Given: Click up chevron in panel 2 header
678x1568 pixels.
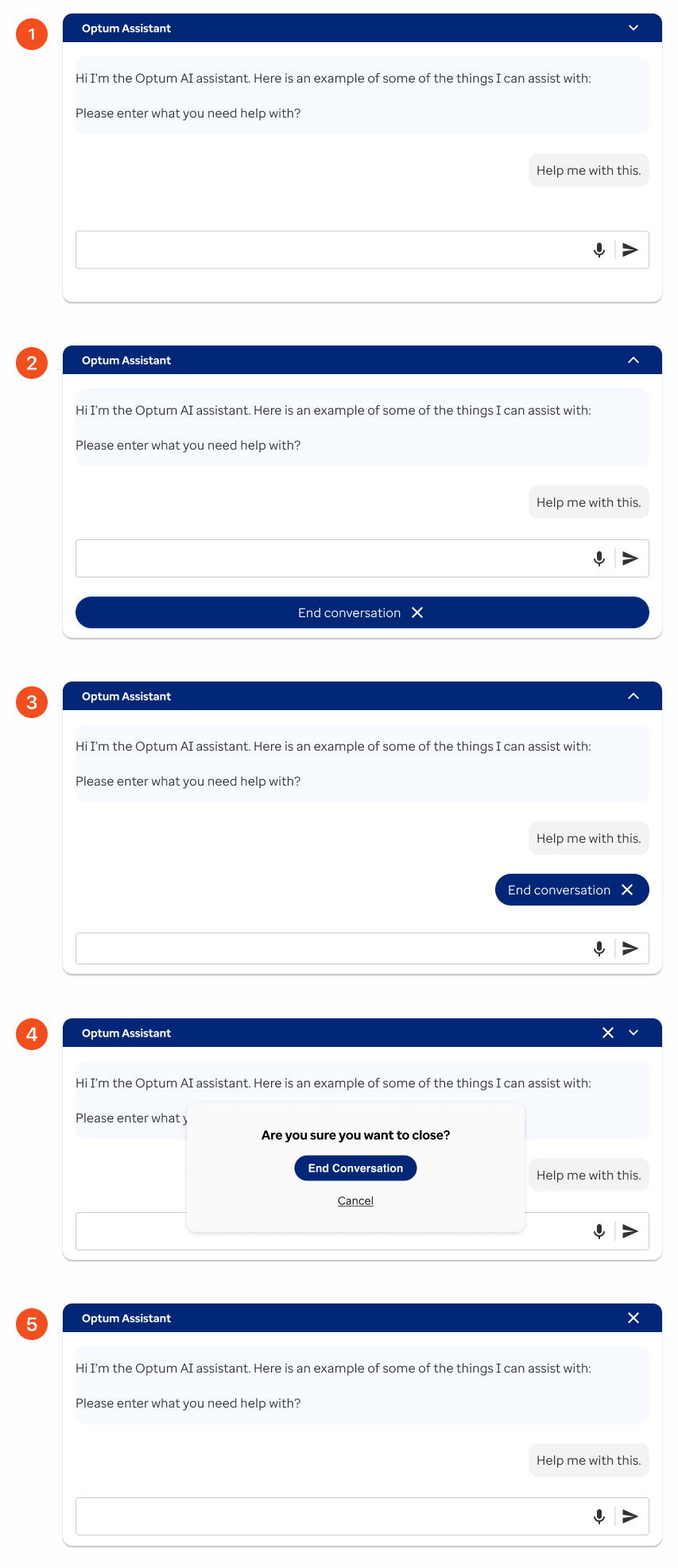Looking at the screenshot, I should coord(633,360).
